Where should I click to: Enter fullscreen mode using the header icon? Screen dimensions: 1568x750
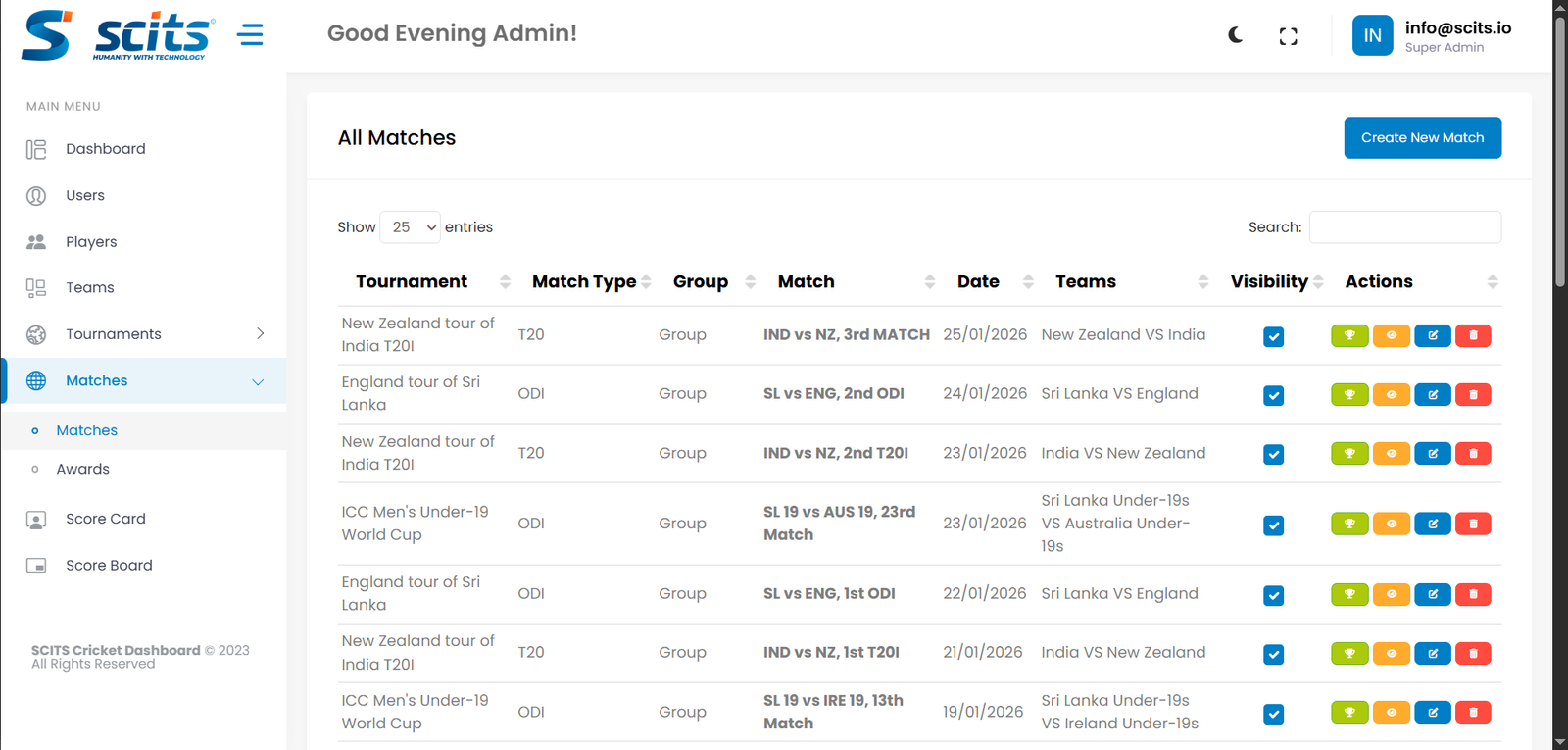coord(1288,36)
